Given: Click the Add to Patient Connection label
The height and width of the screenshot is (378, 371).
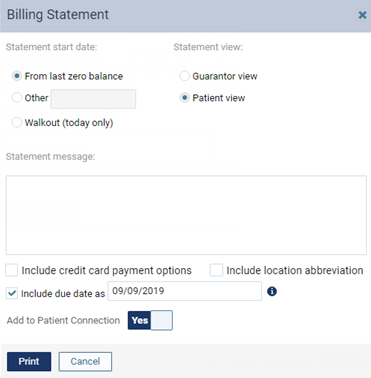Looking at the screenshot, I should (x=63, y=320).
